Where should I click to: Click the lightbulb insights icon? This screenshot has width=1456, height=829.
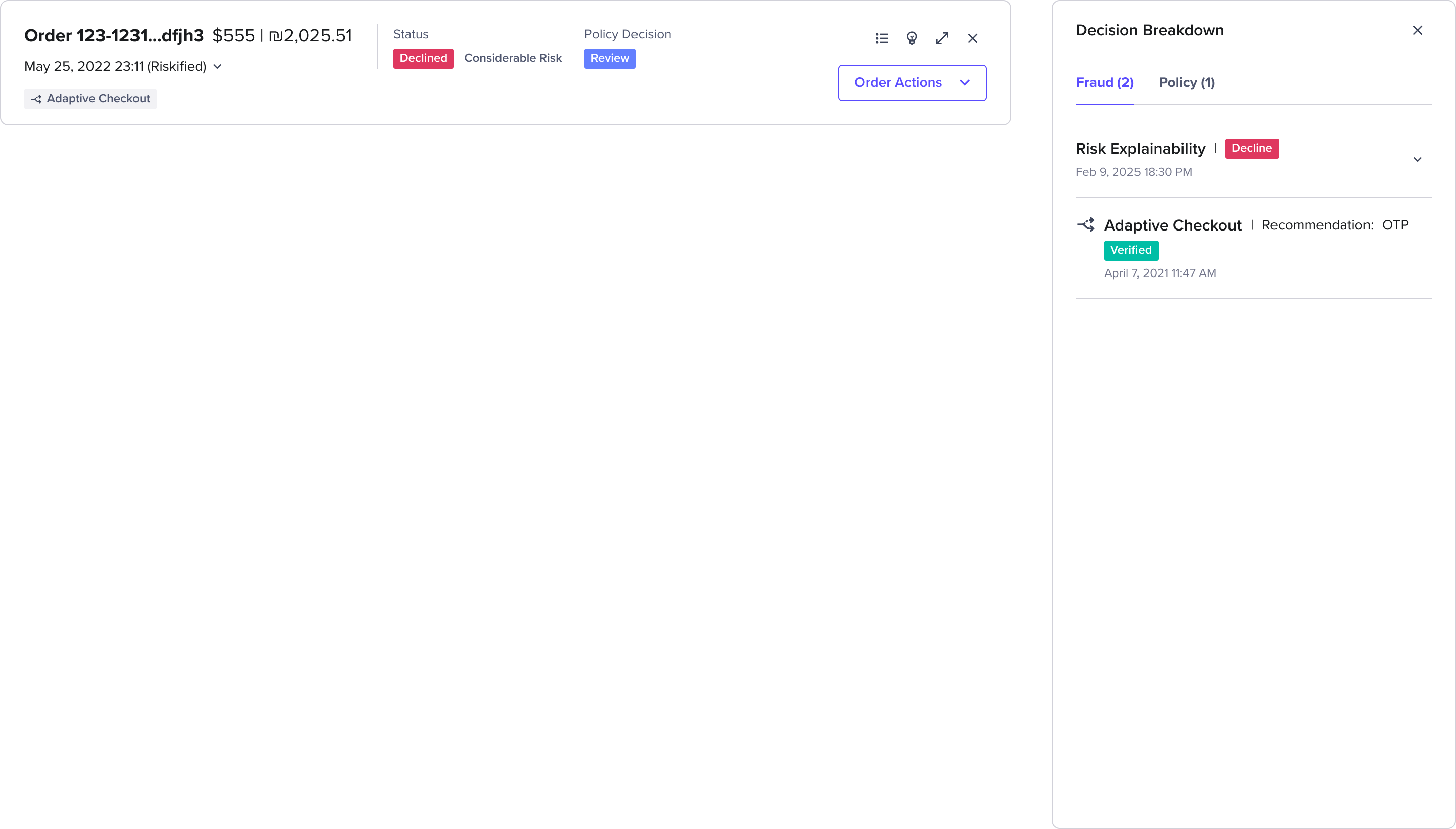tap(912, 38)
